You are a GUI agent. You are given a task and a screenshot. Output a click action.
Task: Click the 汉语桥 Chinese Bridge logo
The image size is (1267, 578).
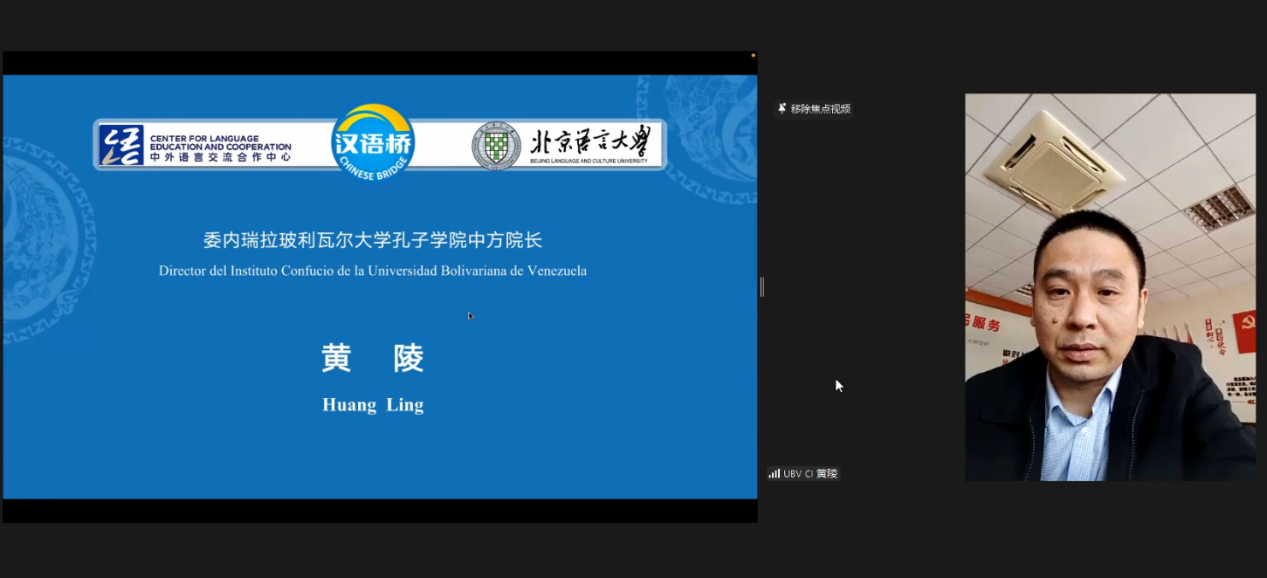(x=373, y=142)
